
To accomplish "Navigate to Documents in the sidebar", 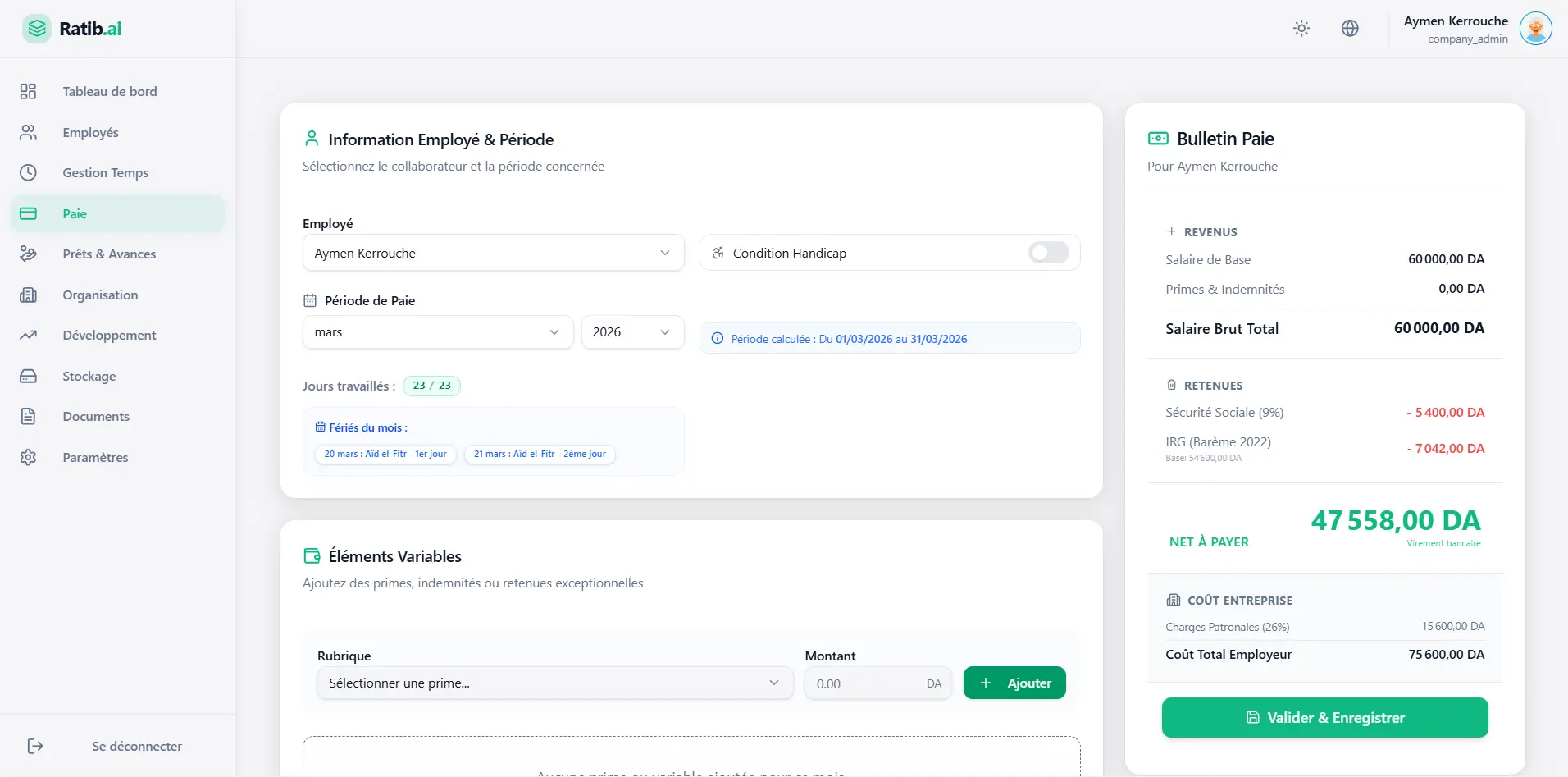I will click(96, 416).
